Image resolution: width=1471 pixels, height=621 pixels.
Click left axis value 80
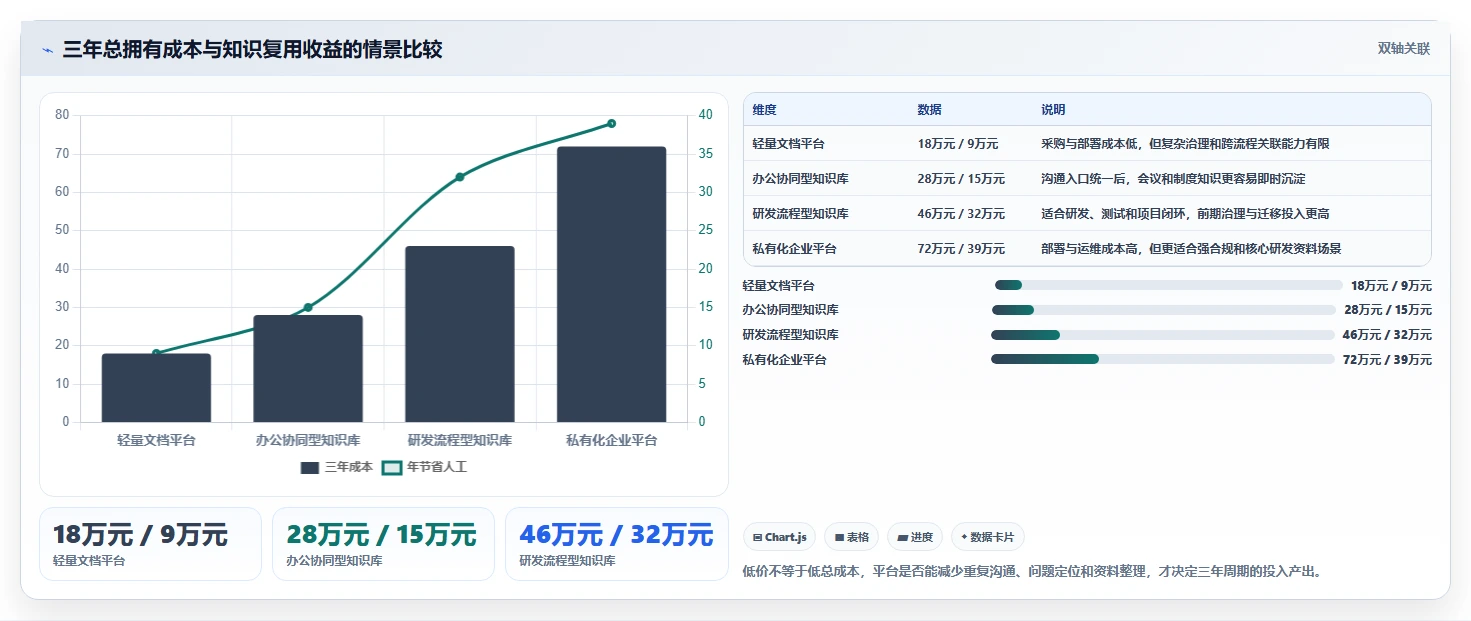62,115
